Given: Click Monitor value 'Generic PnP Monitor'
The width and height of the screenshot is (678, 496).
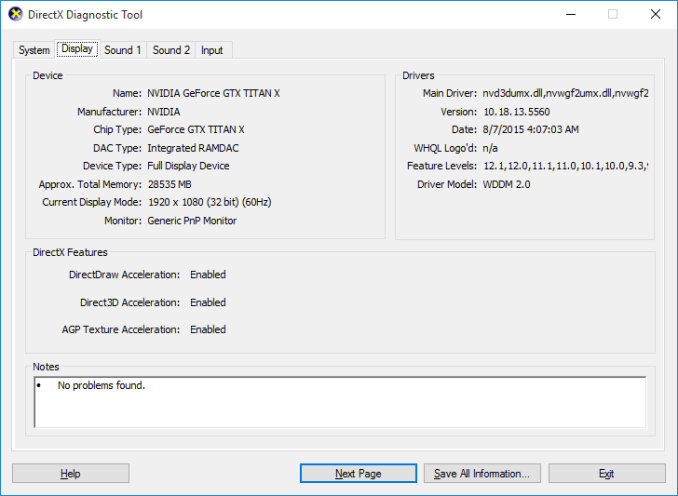Looking at the screenshot, I should [x=192, y=221].
